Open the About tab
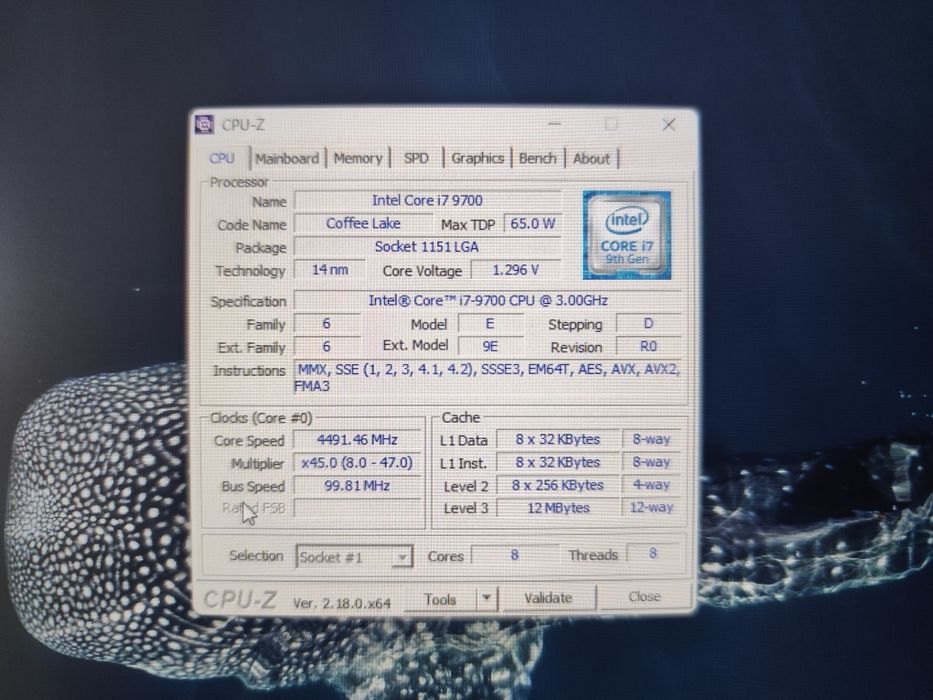 [591, 158]
